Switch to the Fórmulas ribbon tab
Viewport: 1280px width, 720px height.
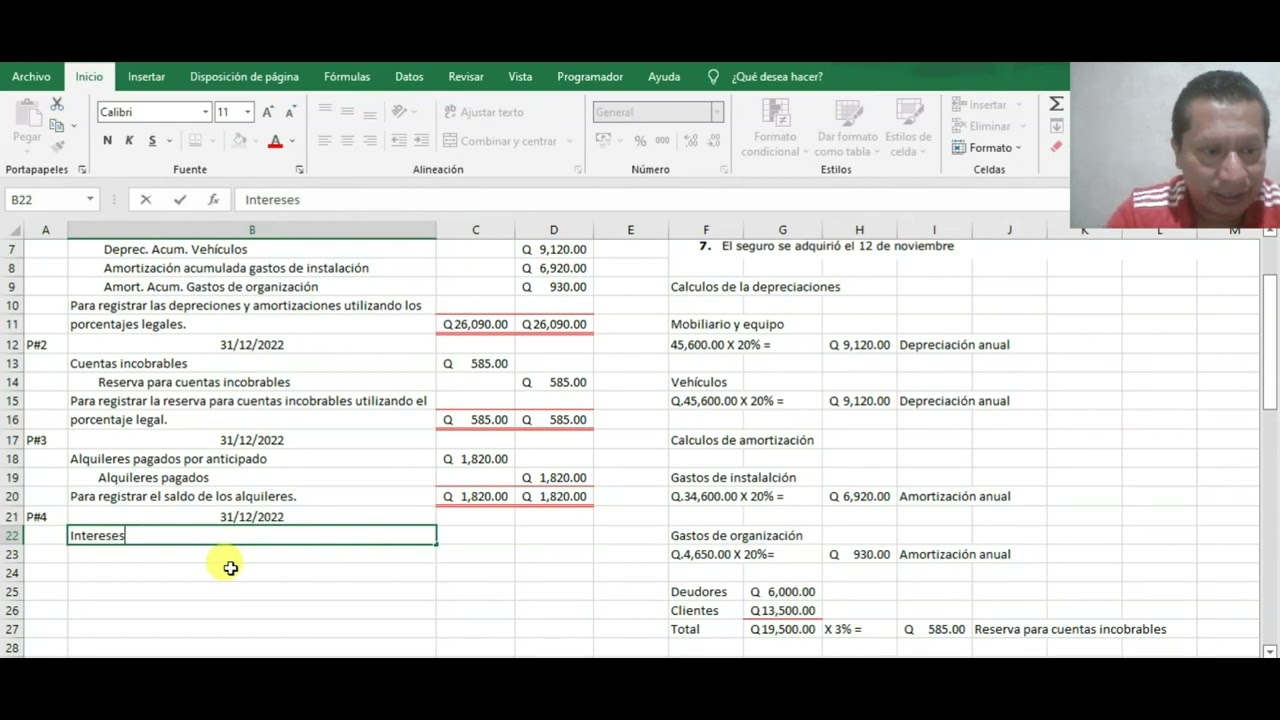[x=346, y=76]
